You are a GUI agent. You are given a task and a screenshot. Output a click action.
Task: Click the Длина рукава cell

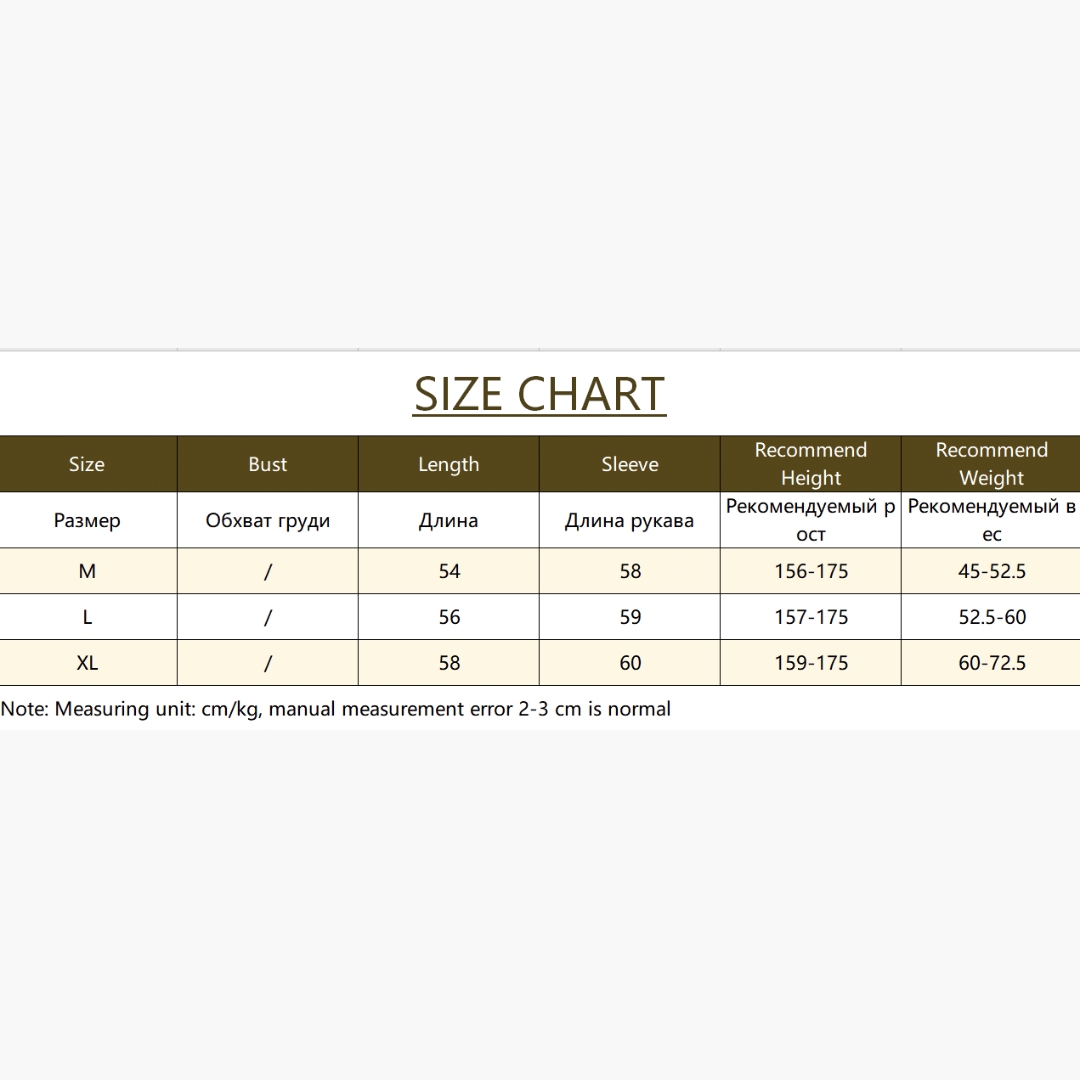point(630,520)
